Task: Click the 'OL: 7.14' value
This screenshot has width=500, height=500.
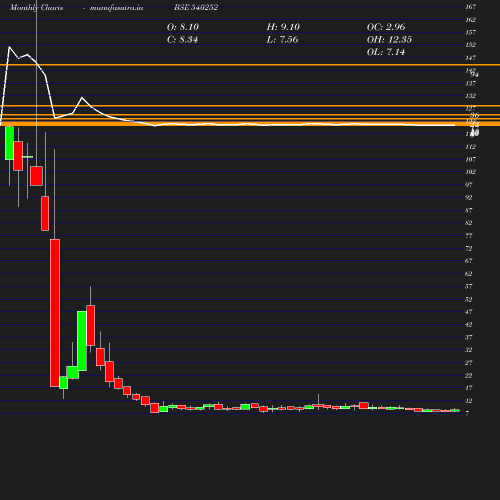Action: pos(386,52)
